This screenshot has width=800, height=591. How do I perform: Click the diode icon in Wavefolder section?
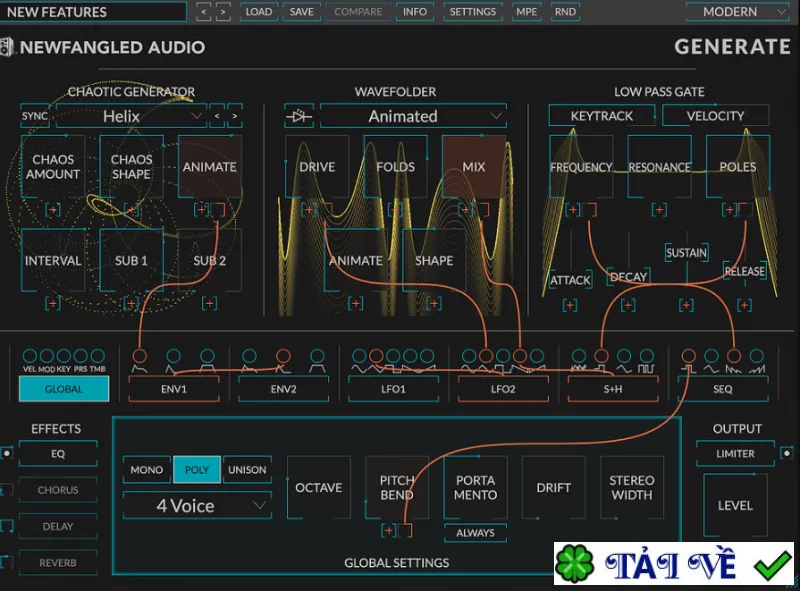298,116
